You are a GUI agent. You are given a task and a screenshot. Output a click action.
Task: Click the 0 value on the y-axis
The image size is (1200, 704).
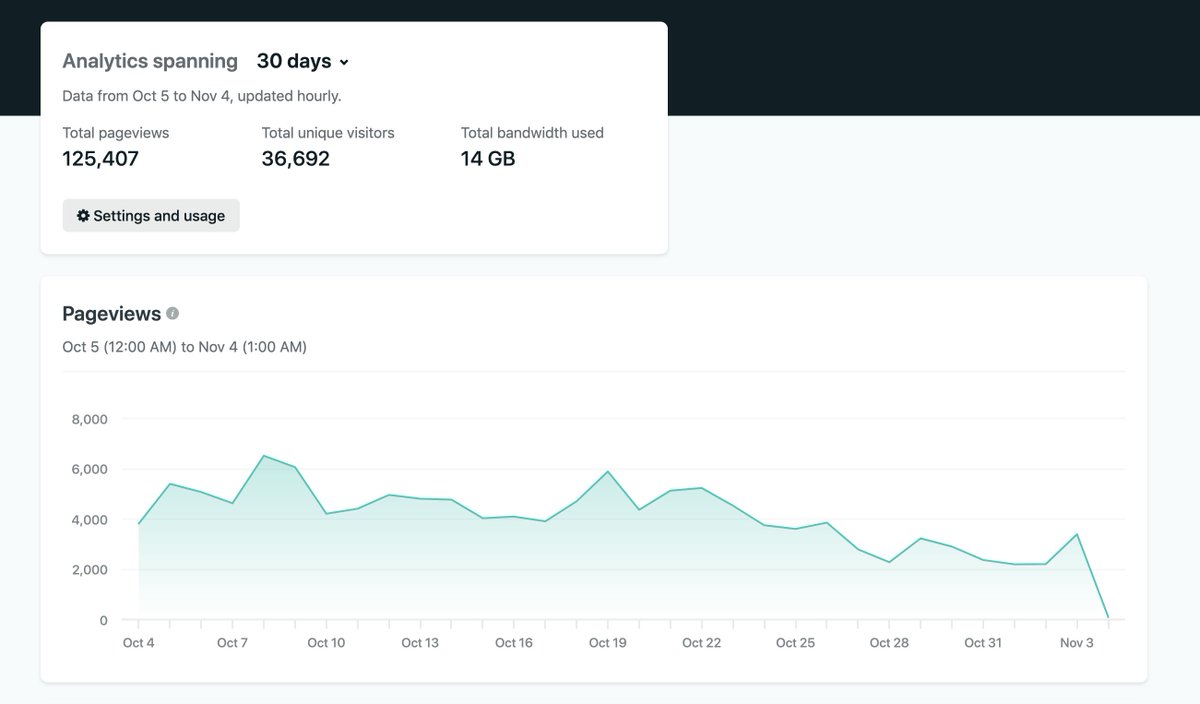(x=104, y=620)
